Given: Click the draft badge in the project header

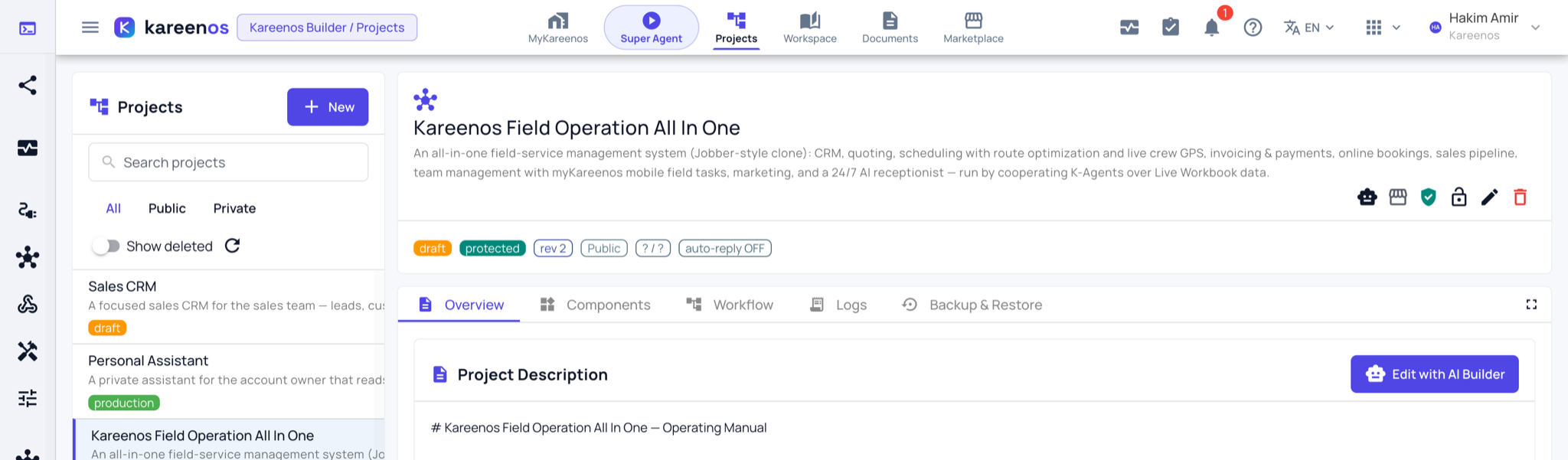Looking at the screenshot, I should coord(433,248).
